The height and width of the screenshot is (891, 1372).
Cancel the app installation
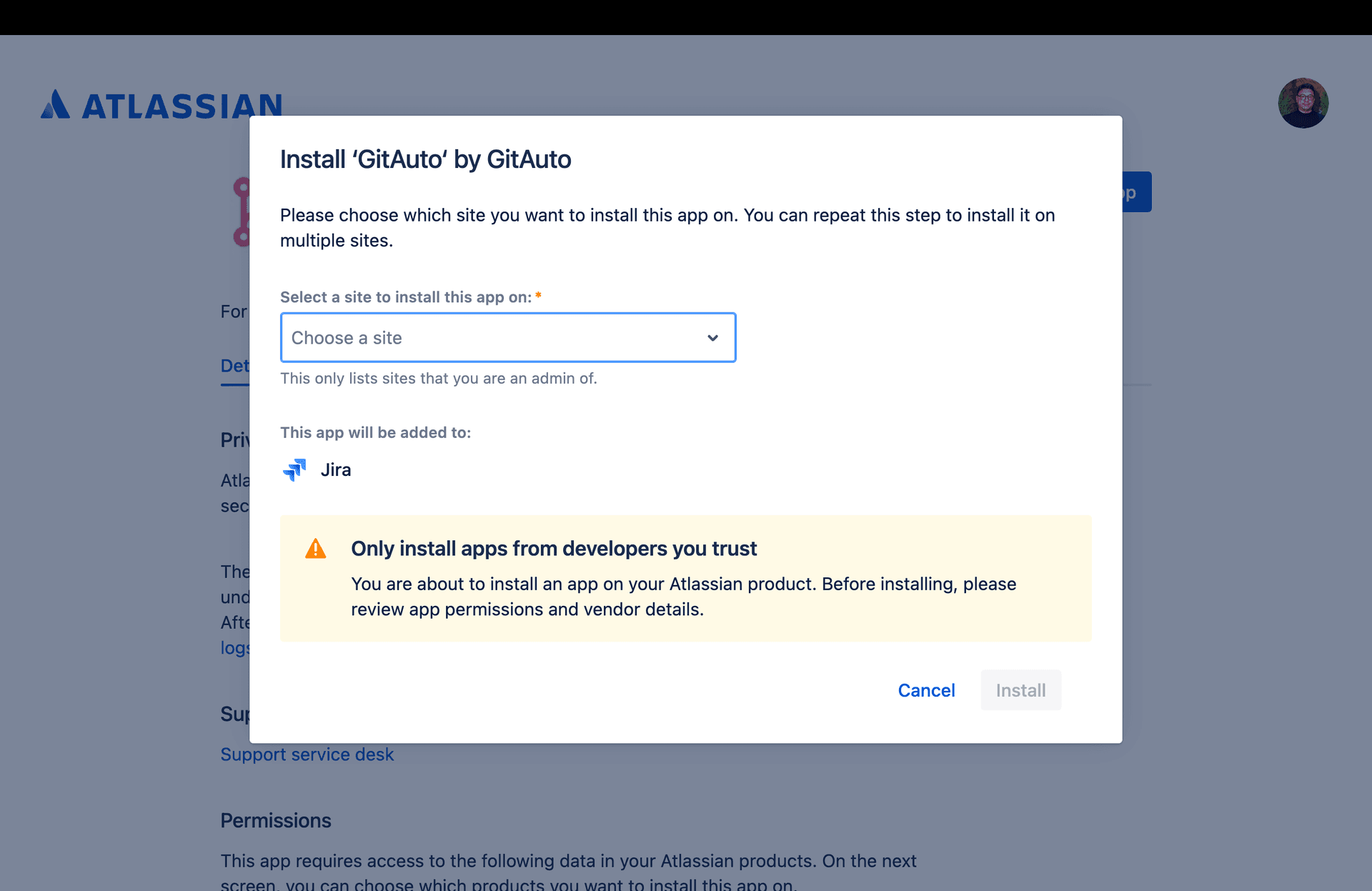point(926,690)
